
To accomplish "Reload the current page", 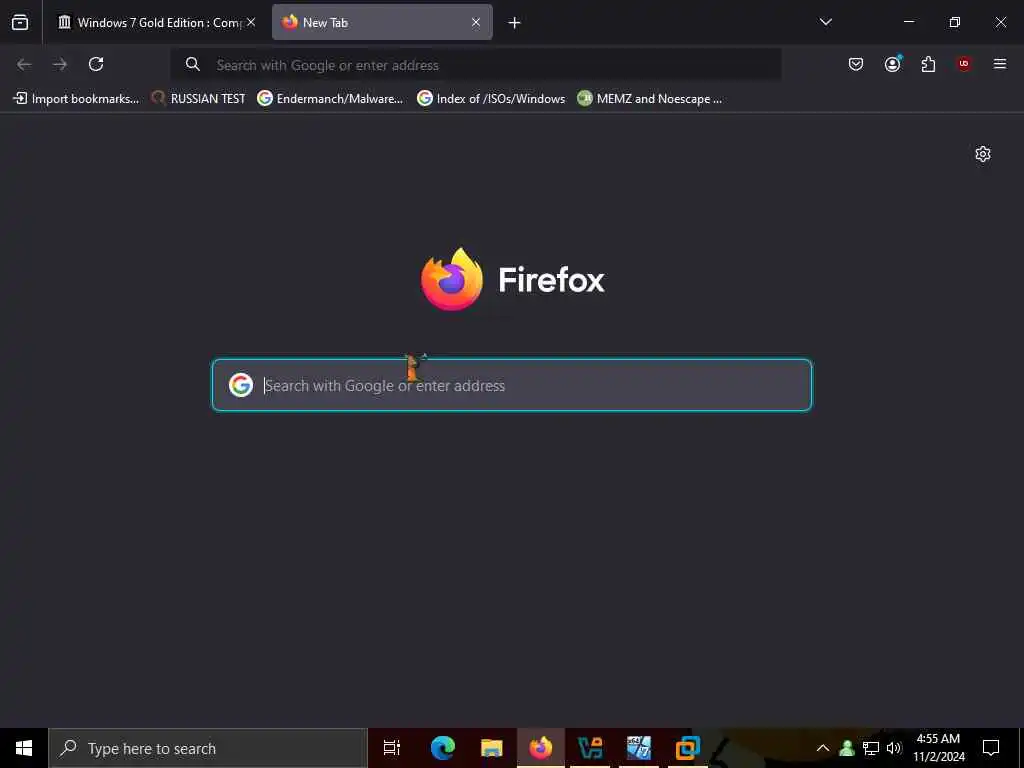I will click(96, 64).
